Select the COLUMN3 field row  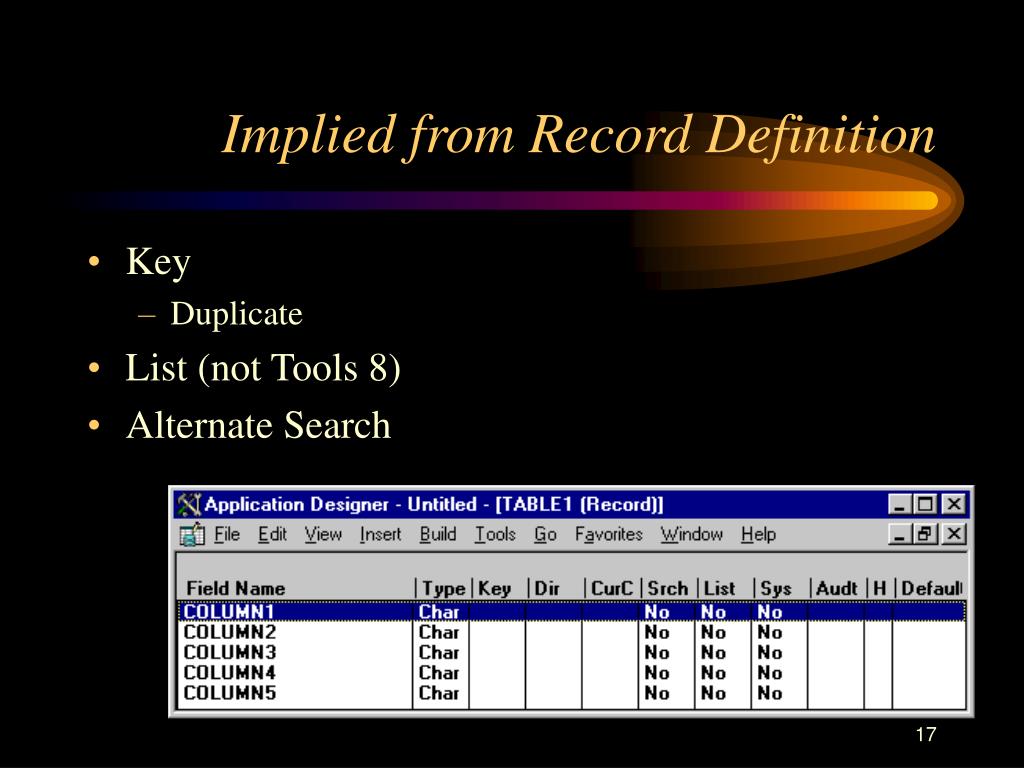(x=571, y=652)
